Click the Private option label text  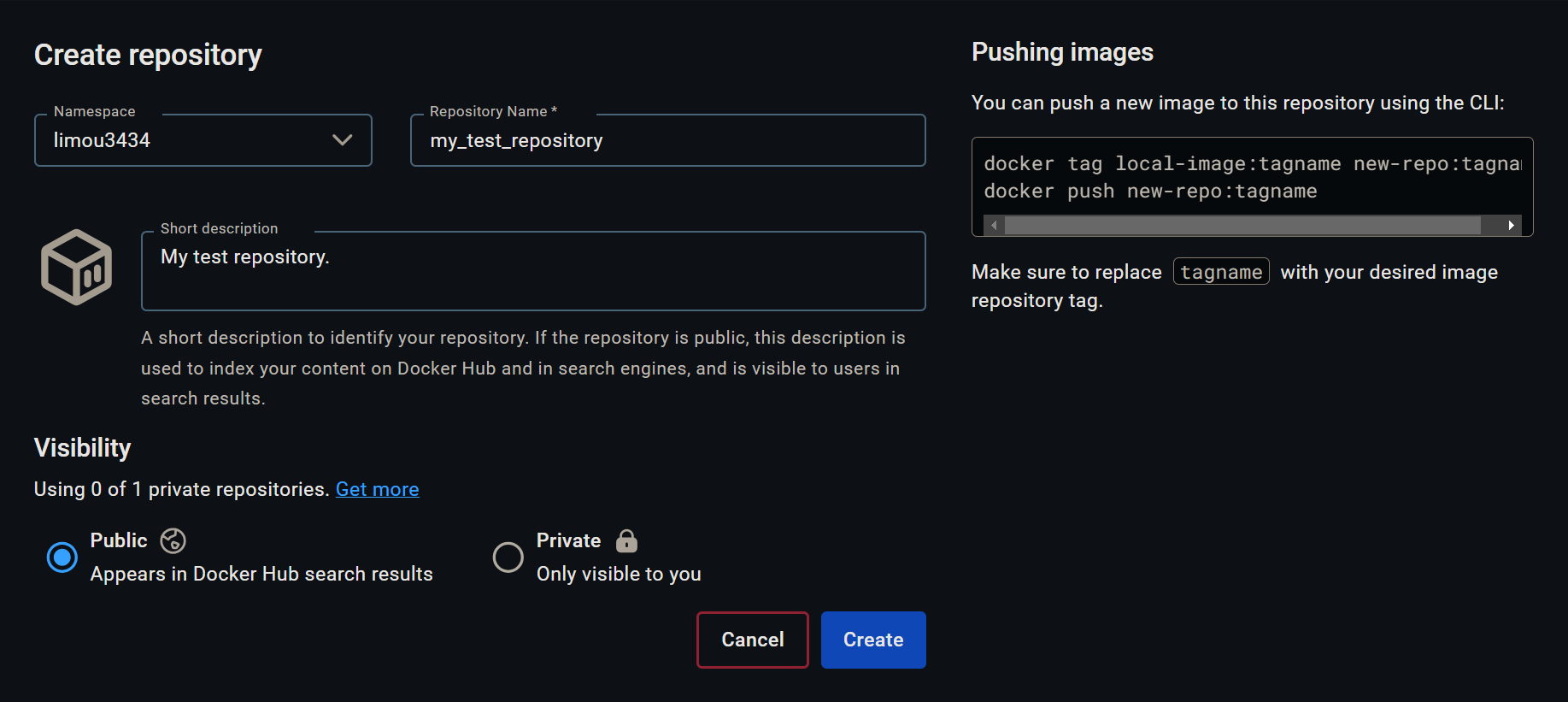tap(568, 540)
